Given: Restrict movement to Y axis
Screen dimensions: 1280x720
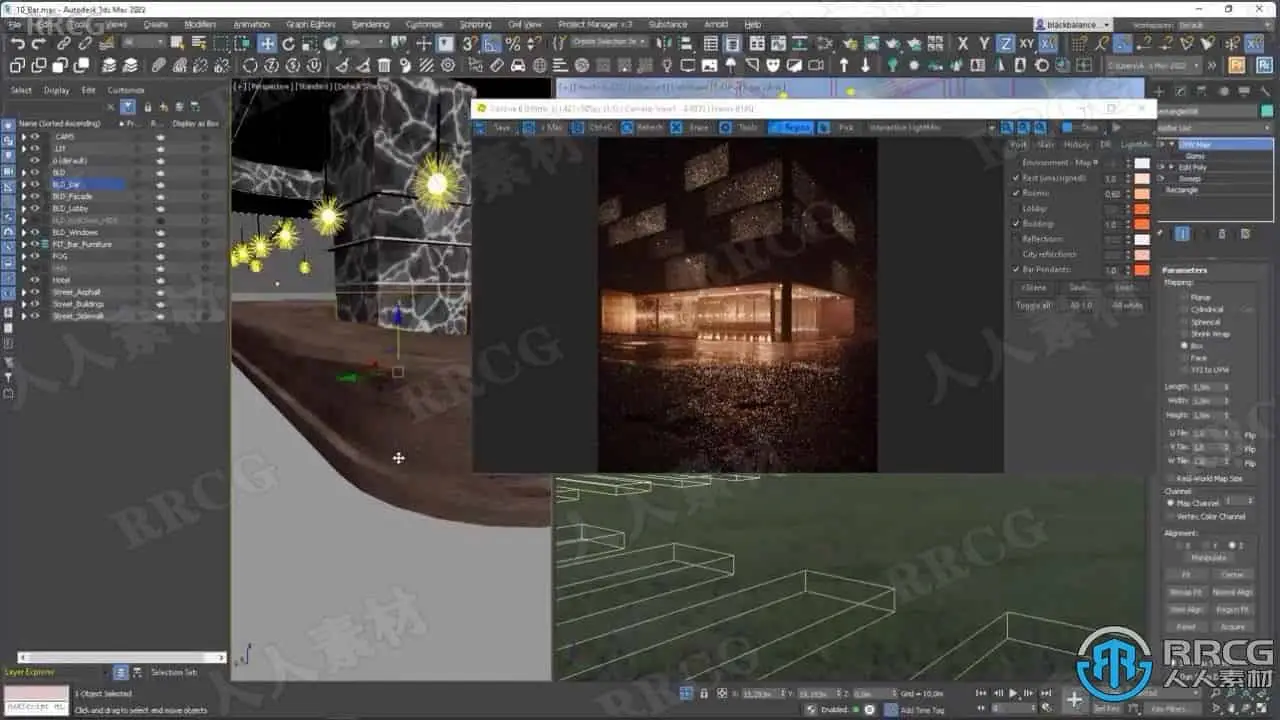Looking at the screenshot, I should tap(984, 43).
